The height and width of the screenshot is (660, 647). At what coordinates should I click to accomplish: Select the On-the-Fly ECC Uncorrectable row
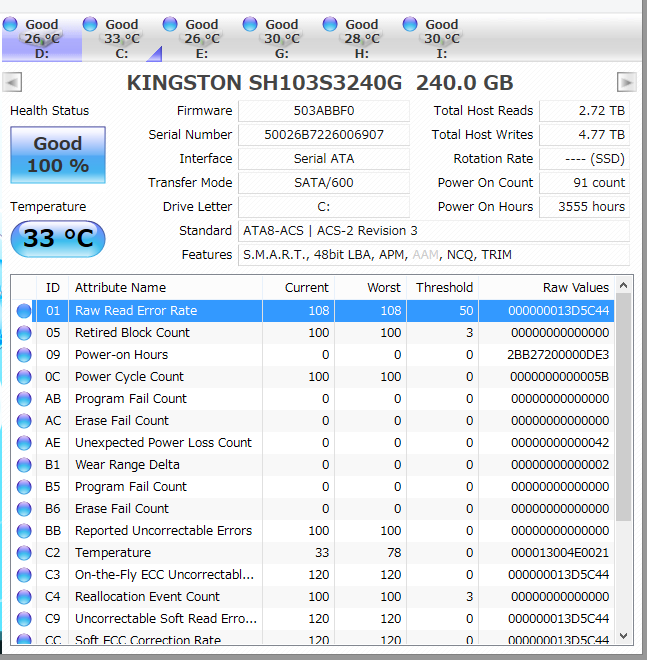click(313, 575)
